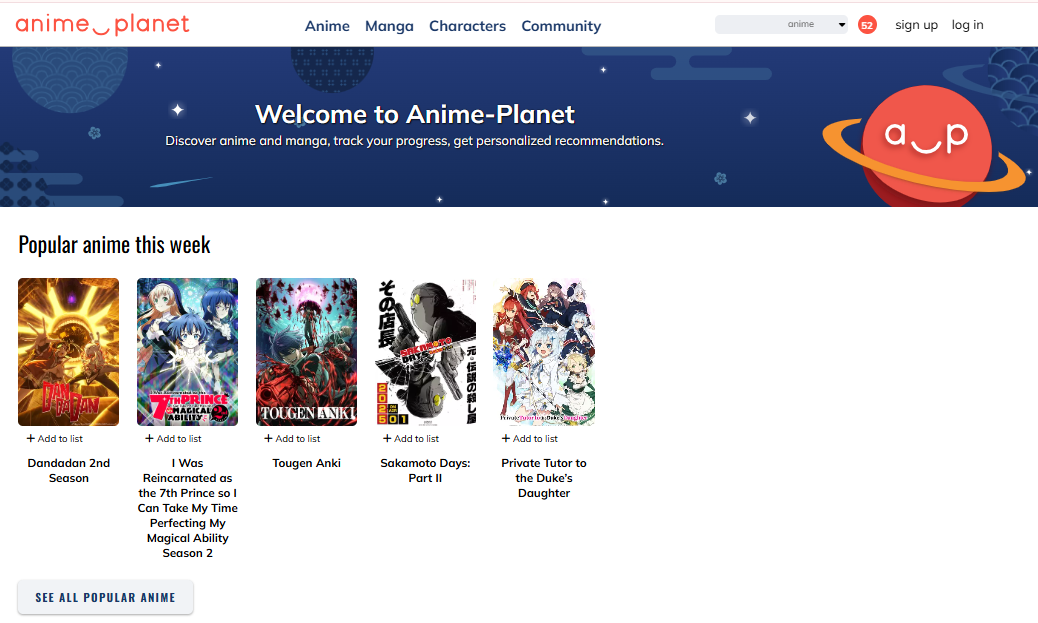Add 7th Prince Season 2 to list

coord(173,438)
